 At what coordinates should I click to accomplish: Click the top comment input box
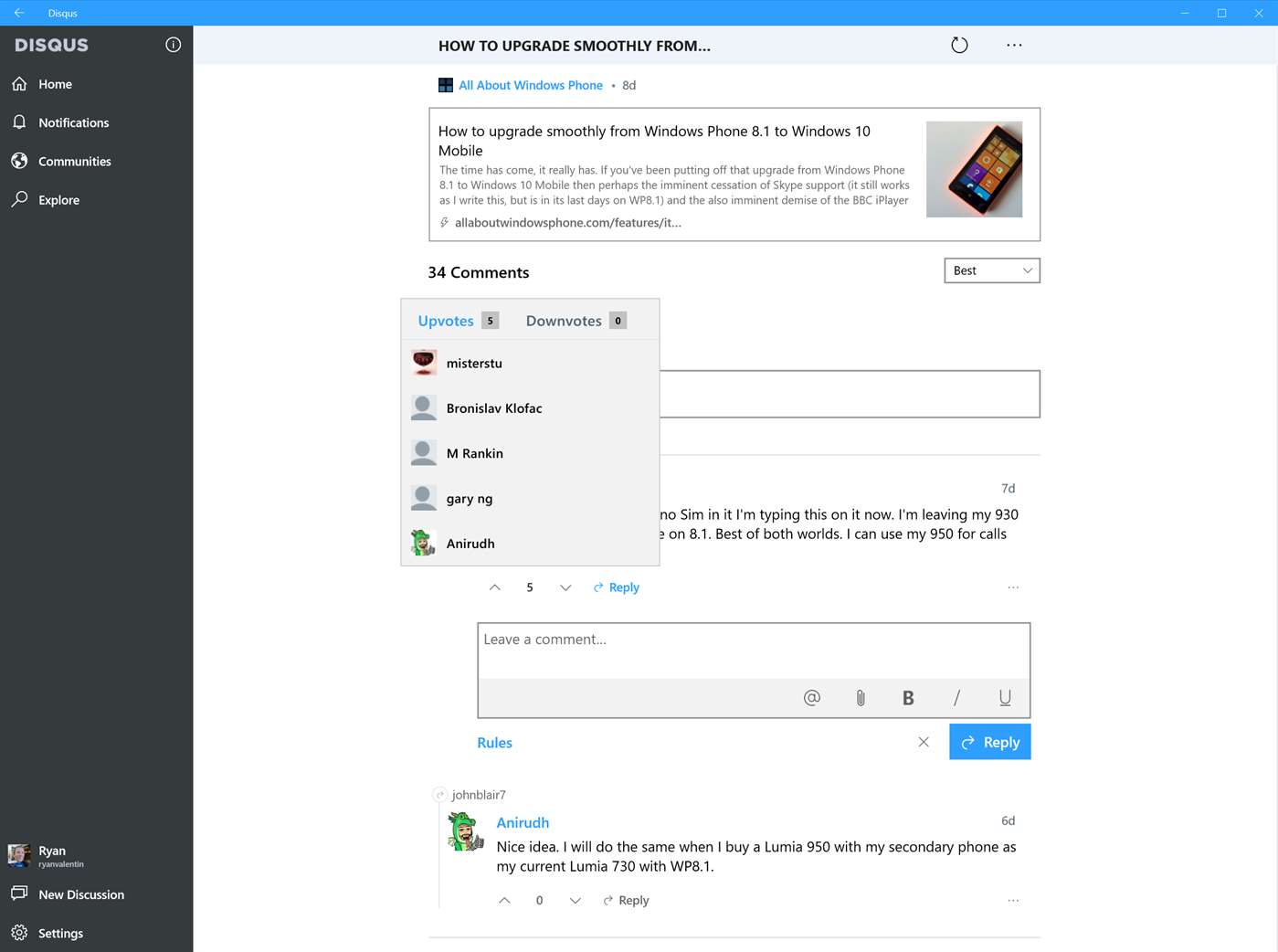click(x=850, y=394)
